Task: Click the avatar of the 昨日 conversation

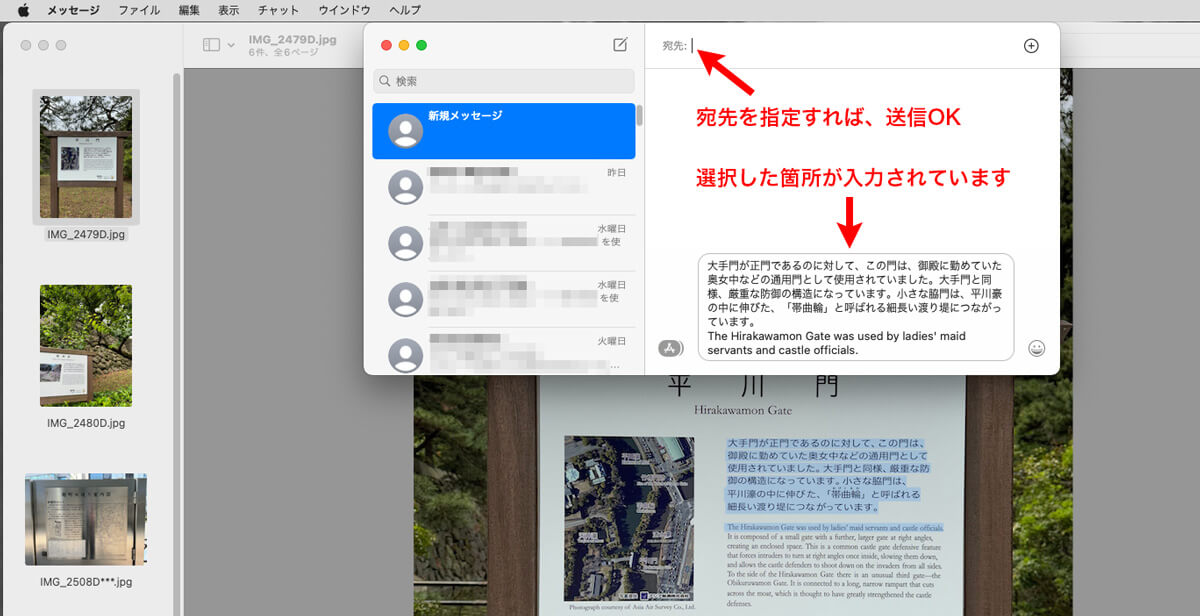Action: 405,187
